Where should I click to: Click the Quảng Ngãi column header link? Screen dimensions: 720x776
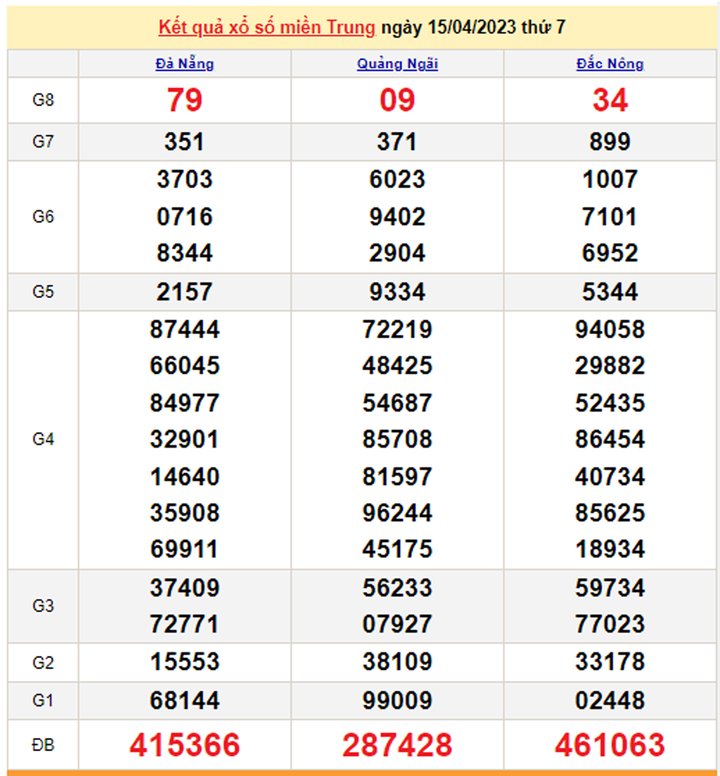[397, 64]
